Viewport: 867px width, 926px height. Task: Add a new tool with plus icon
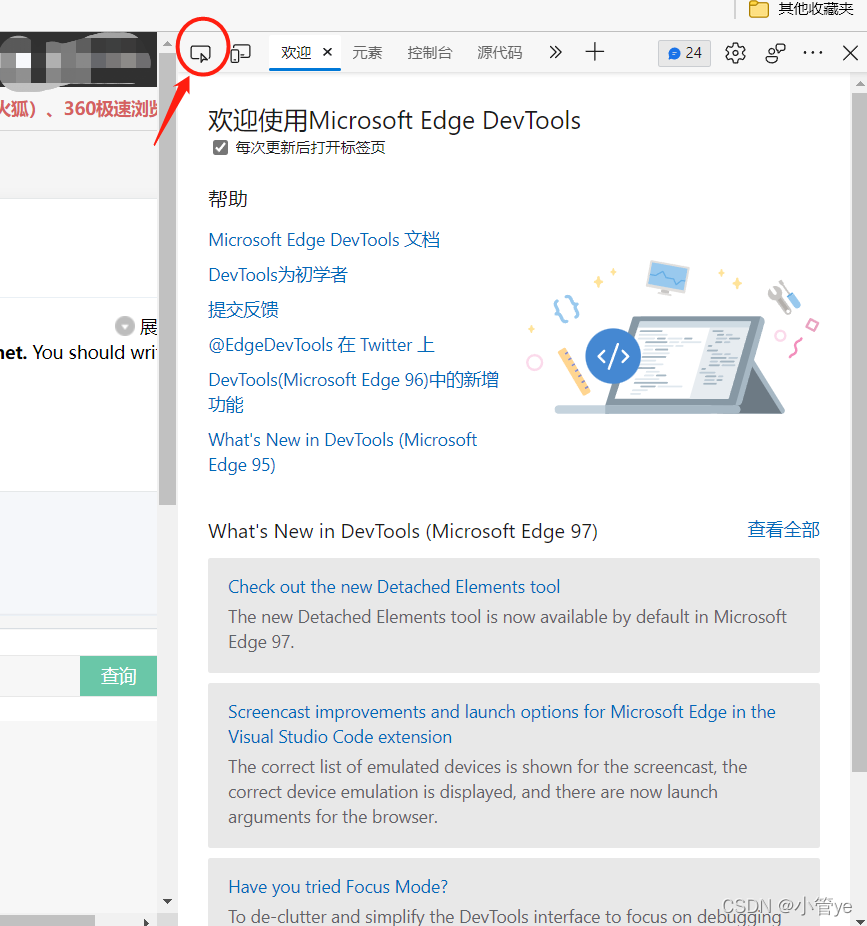tap(595, 52)
